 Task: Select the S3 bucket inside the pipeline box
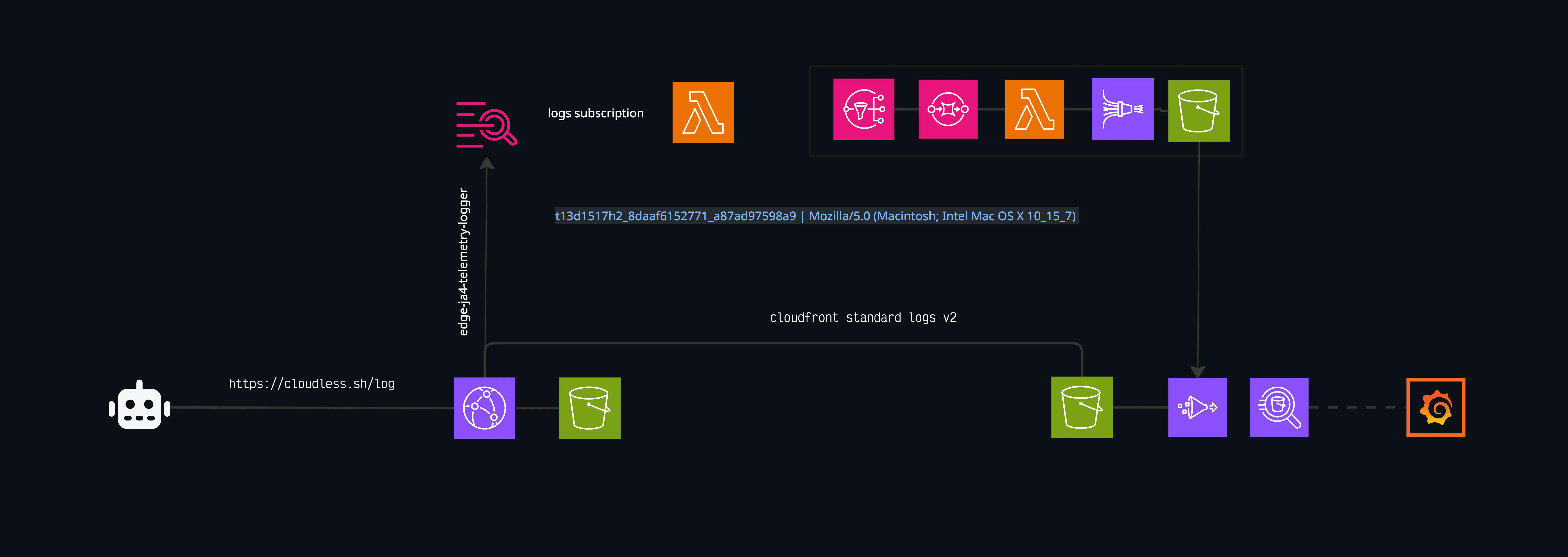click(x=1199, y=111)
